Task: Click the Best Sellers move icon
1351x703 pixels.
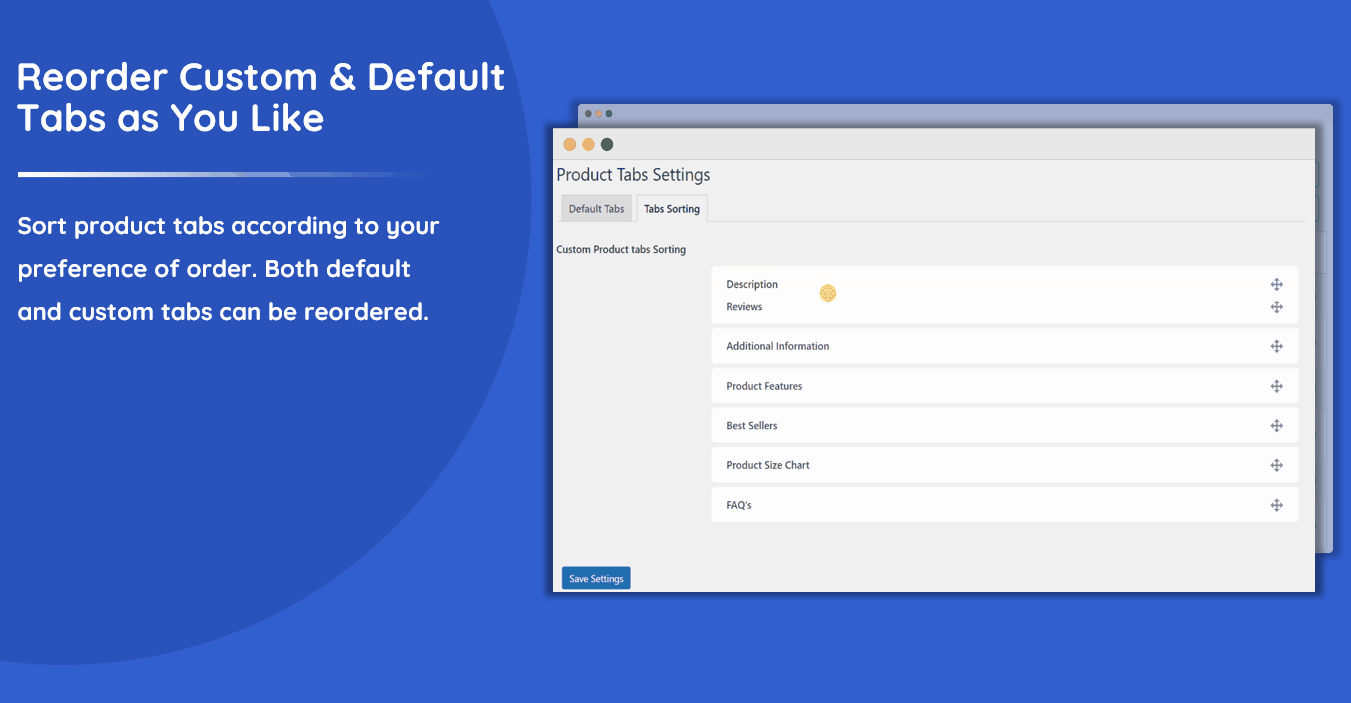Action: 1276,426
